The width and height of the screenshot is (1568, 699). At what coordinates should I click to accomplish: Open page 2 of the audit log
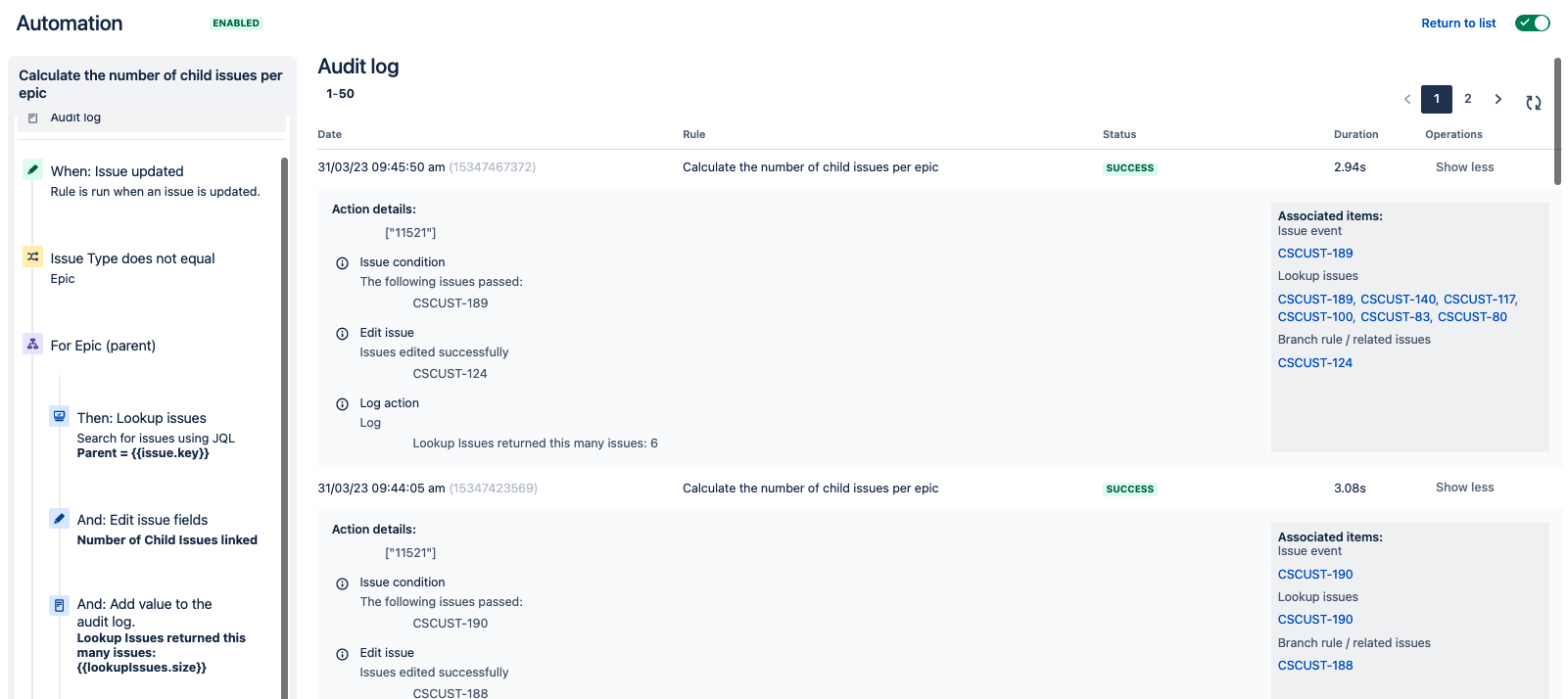point(1468,99)
